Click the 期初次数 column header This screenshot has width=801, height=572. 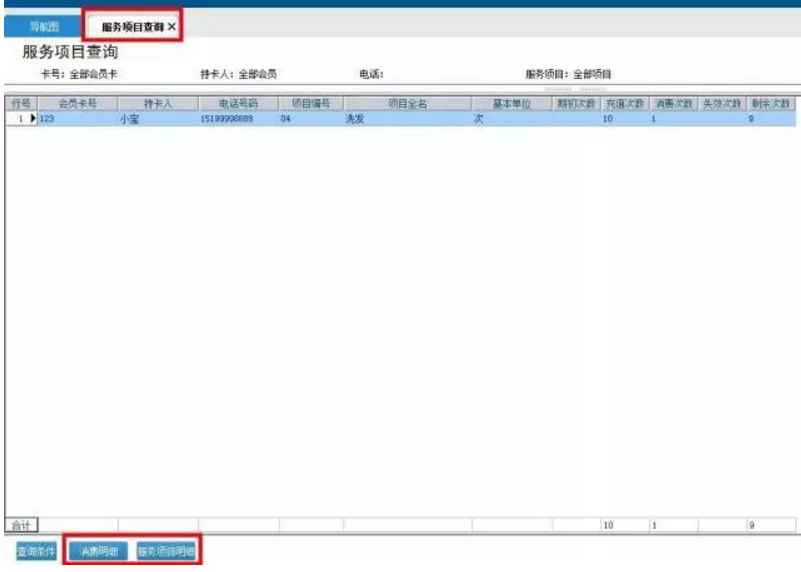click(x=576, y=104)
